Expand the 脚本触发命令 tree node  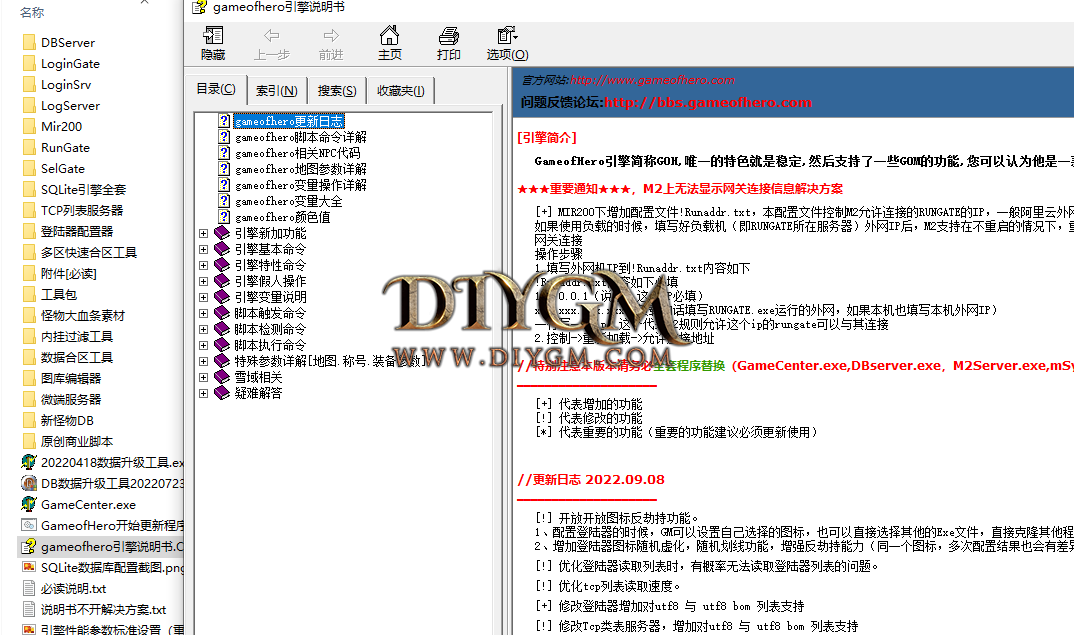203,313
